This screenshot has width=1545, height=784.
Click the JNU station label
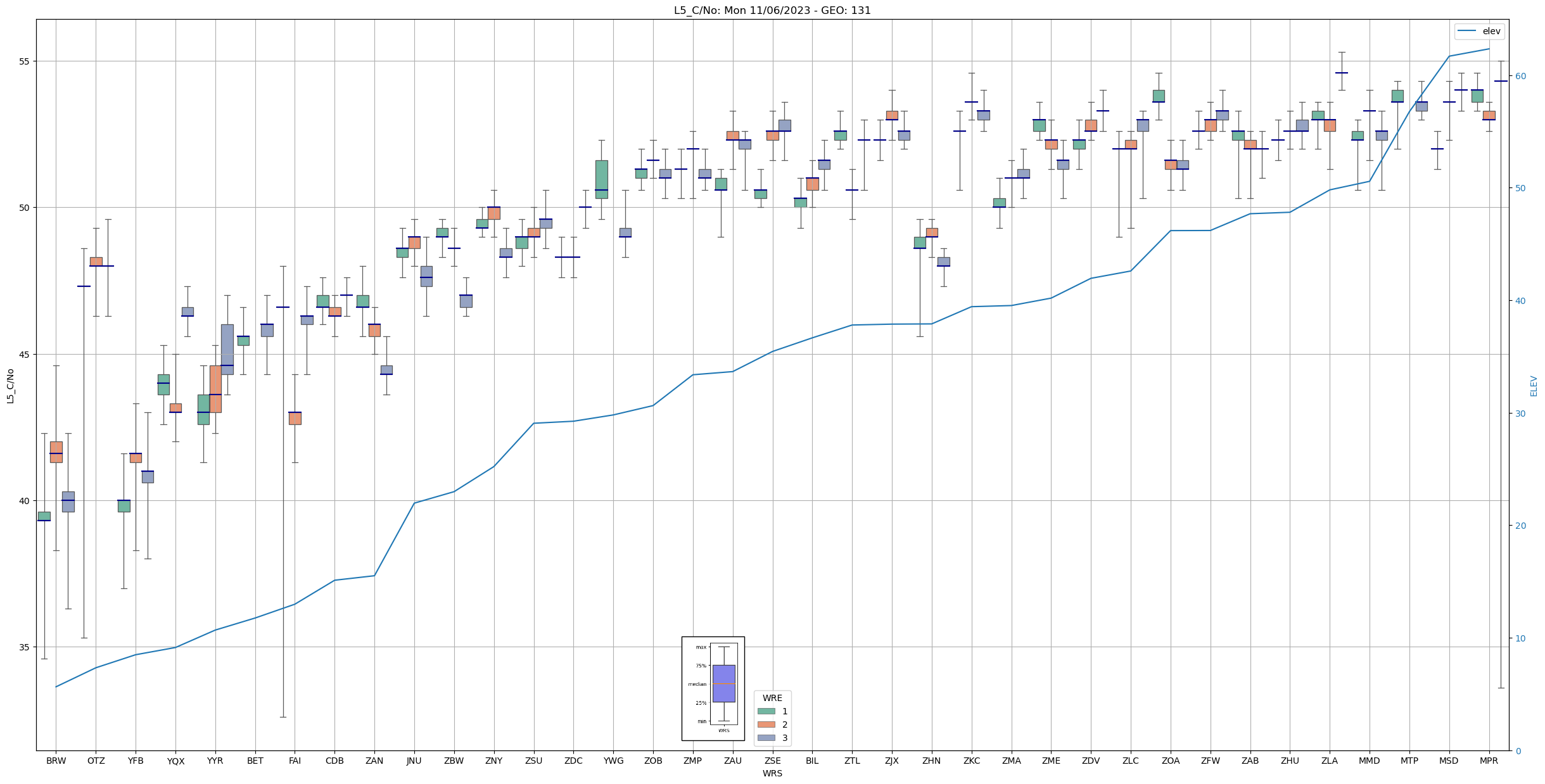[x=414, y=761]
